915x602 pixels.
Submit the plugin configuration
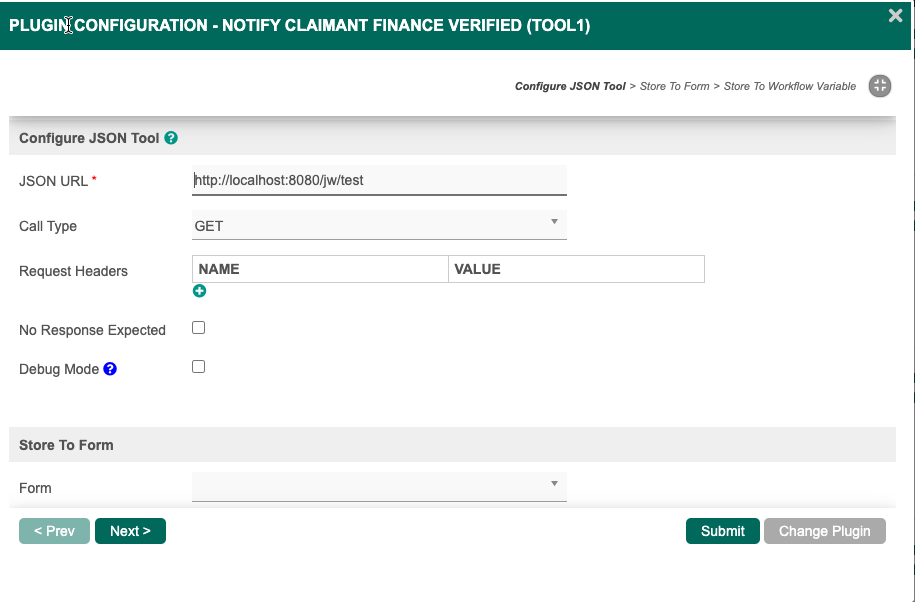(x=722, y=531)
